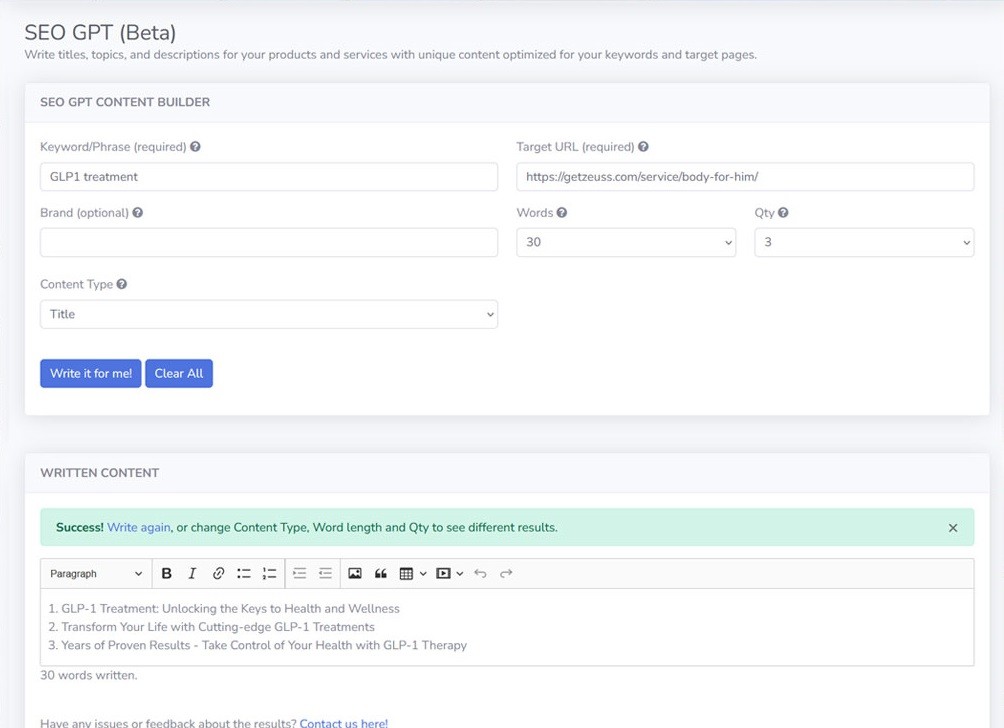Redo the last editor change
This screenshot has height=728, width=1004.
tap(506, 574)
